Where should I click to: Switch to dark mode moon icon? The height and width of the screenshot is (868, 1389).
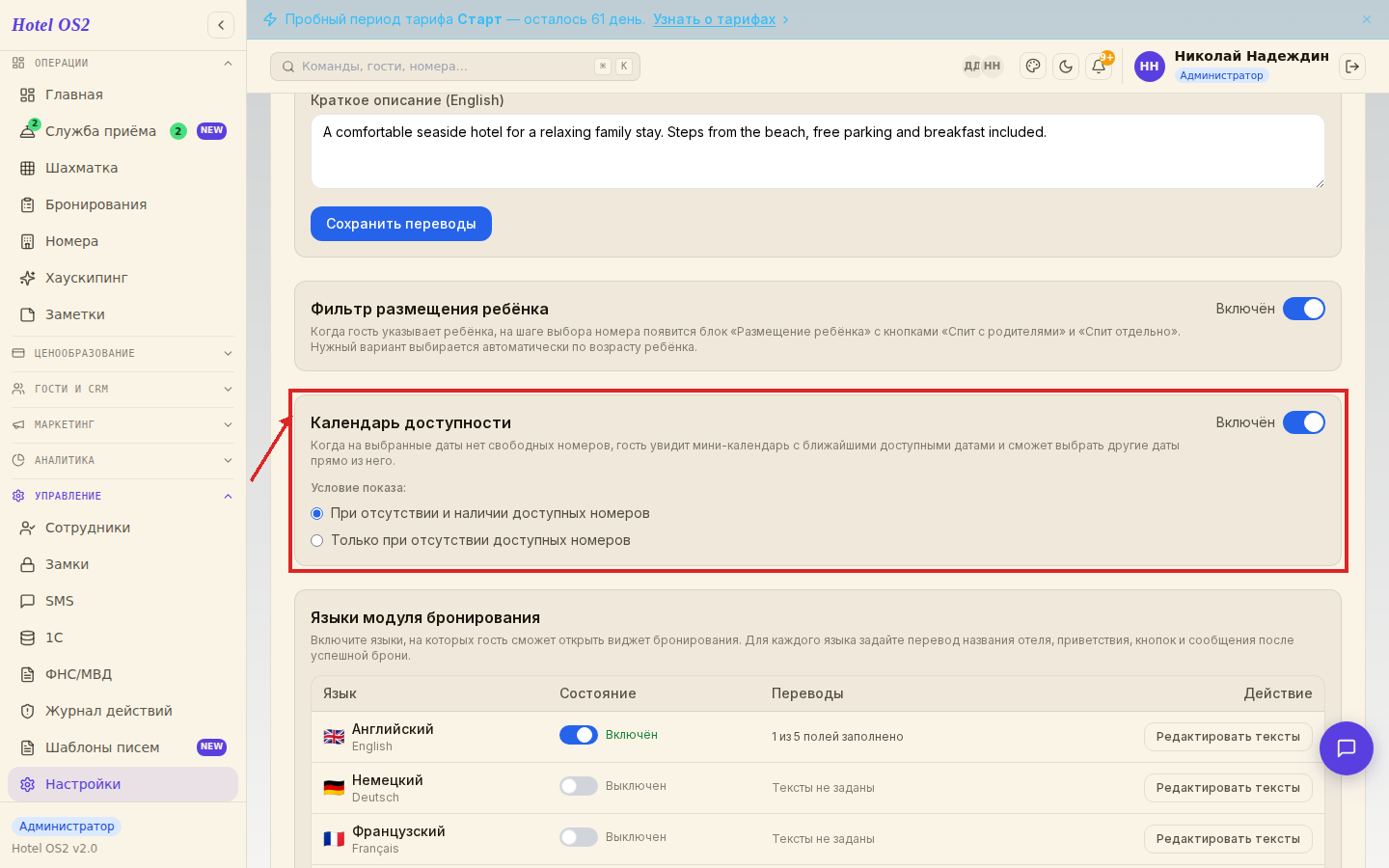point(1066,67)
